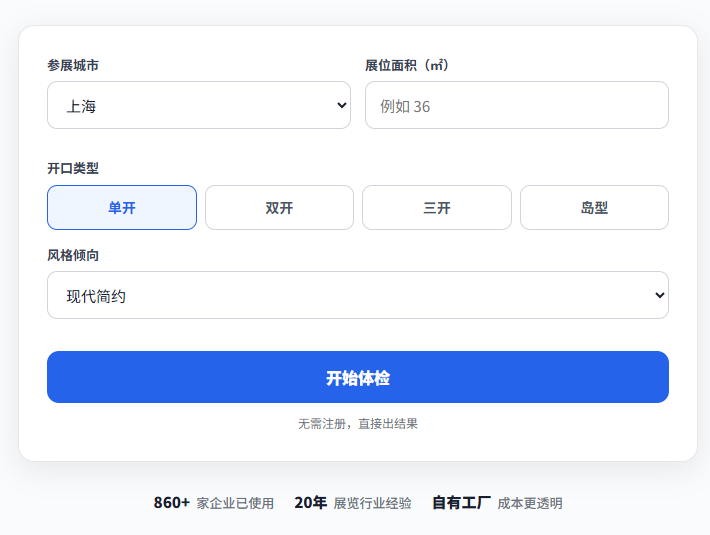This screenshot has width=710, height=535.
Task: Select the 单开 opening type
Action: (122, 208)
